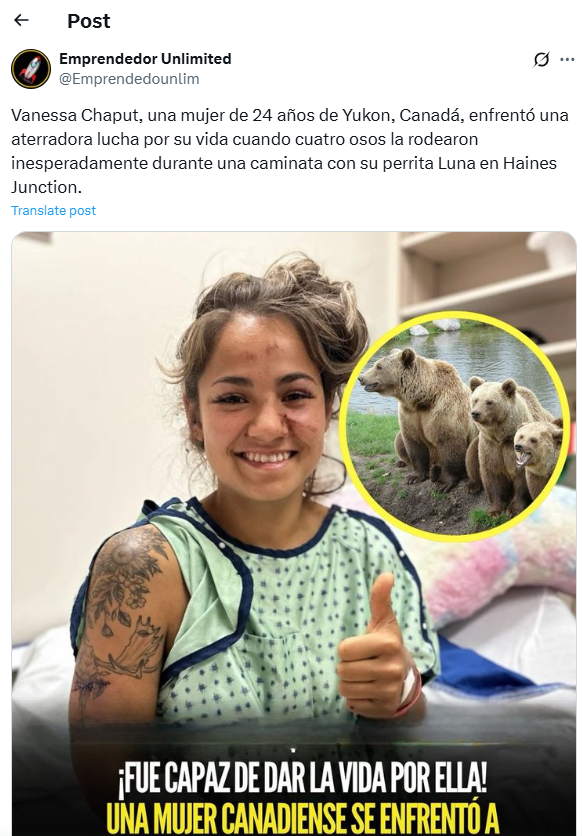Go back using the arrow icon
Viewport: 582px width, 836px height.
pyautogui.click(x=21, y=20)
